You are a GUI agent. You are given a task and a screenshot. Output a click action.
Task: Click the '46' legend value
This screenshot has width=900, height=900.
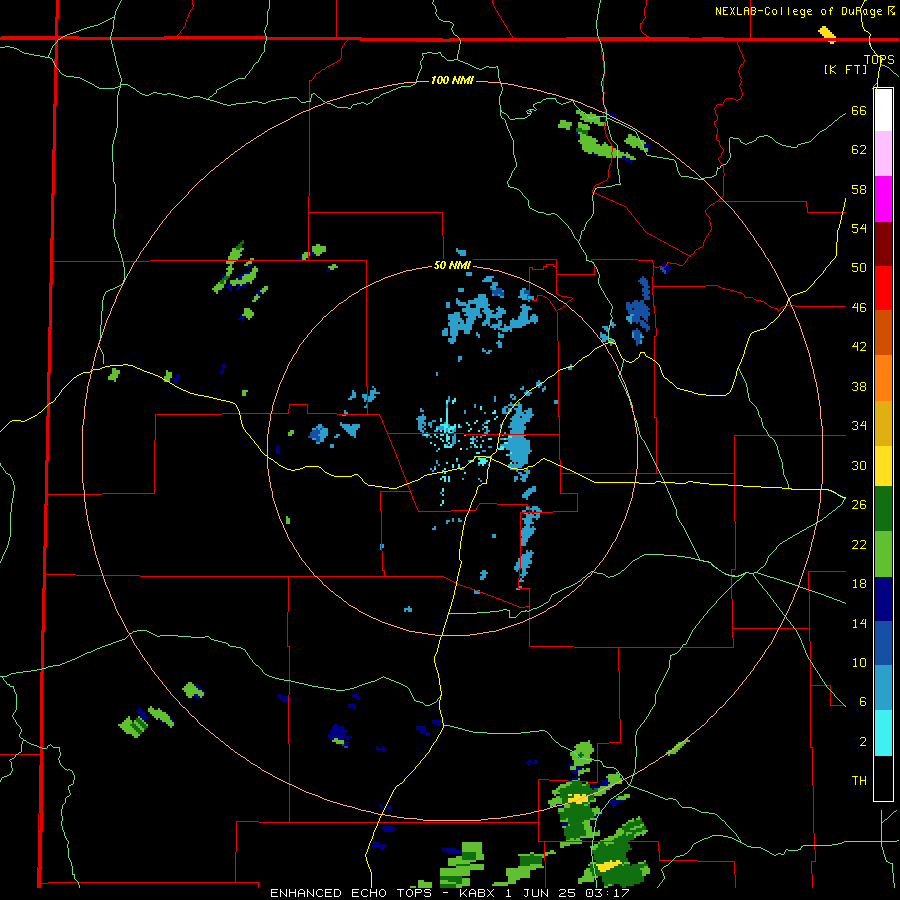(859, 307)
